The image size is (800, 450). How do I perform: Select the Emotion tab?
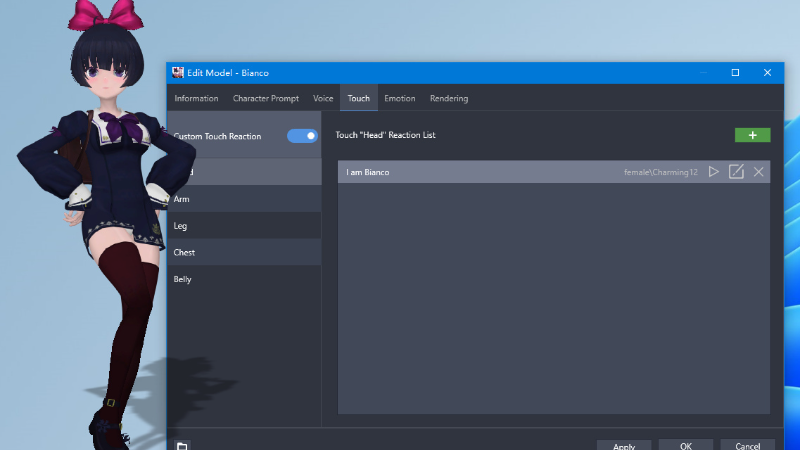click(x=399, y=99)
